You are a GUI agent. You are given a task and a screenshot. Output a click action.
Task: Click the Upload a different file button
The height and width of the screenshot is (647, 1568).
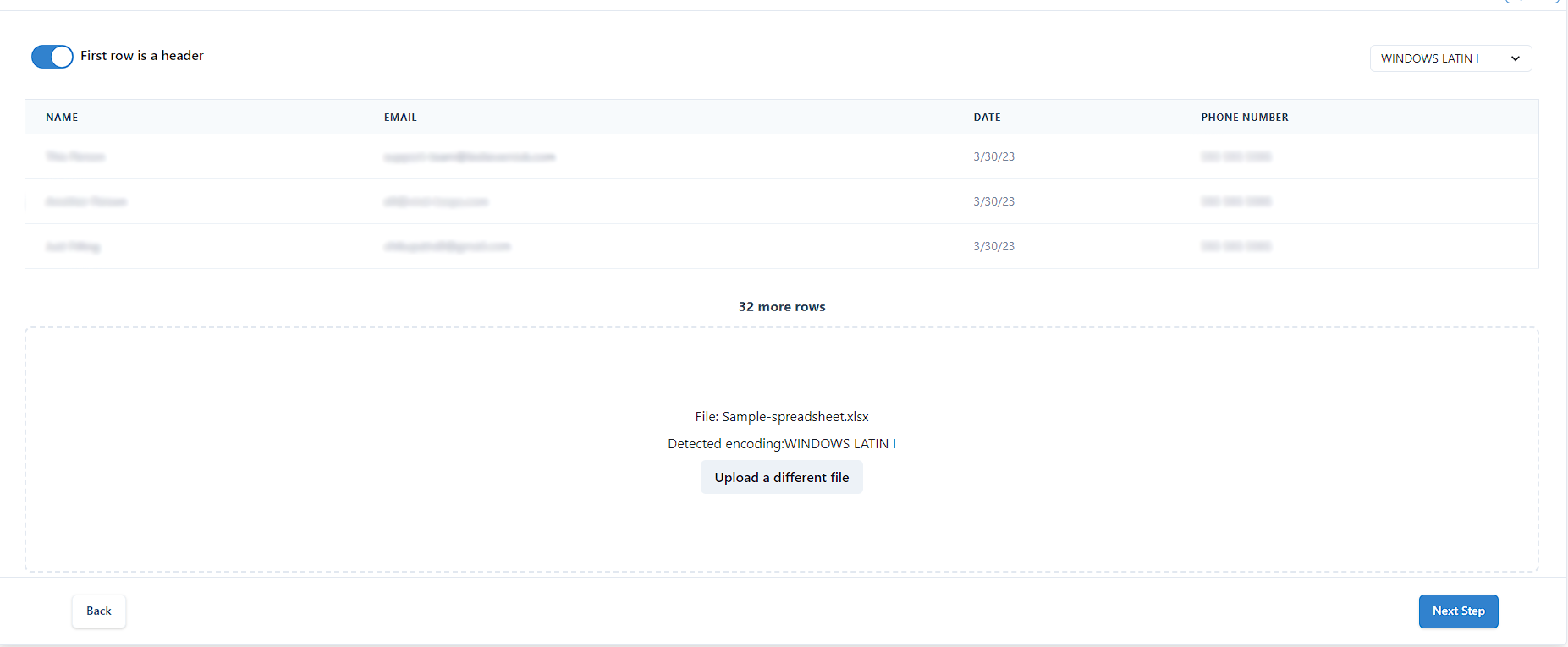781,477
